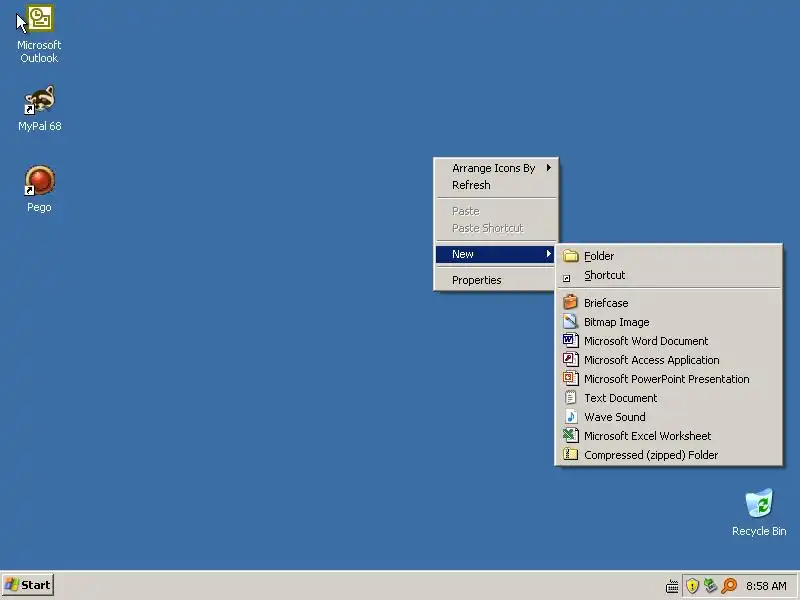The width and height of the screenshot is (800, 600).
Task: Click the Microsoft Outlook icon label
Action: [x=39, y=52]
